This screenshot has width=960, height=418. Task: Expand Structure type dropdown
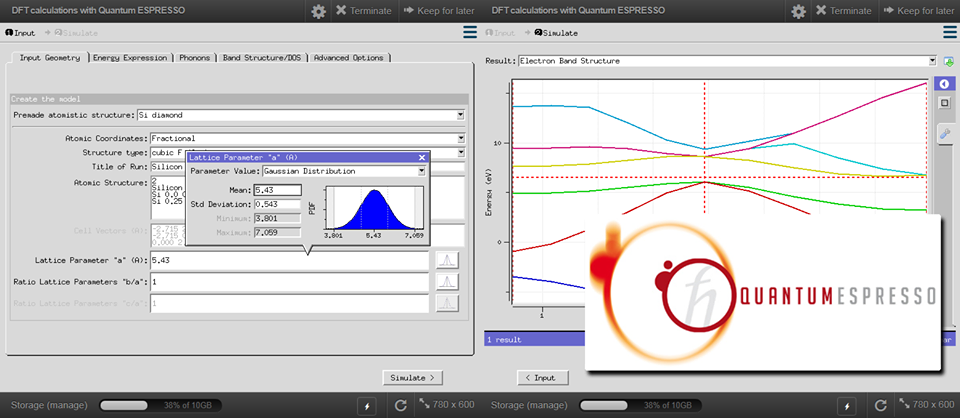tap(460, 152)
